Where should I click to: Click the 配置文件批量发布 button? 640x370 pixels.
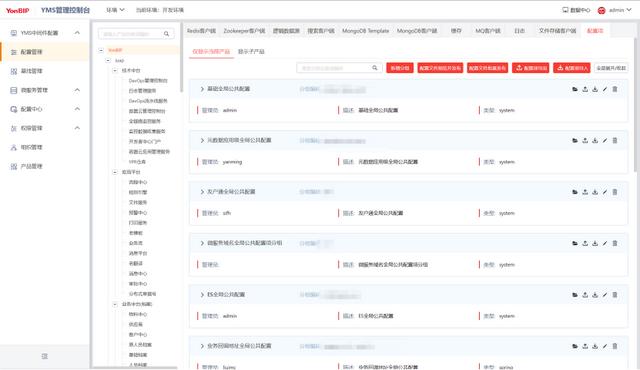pos(487,68)
